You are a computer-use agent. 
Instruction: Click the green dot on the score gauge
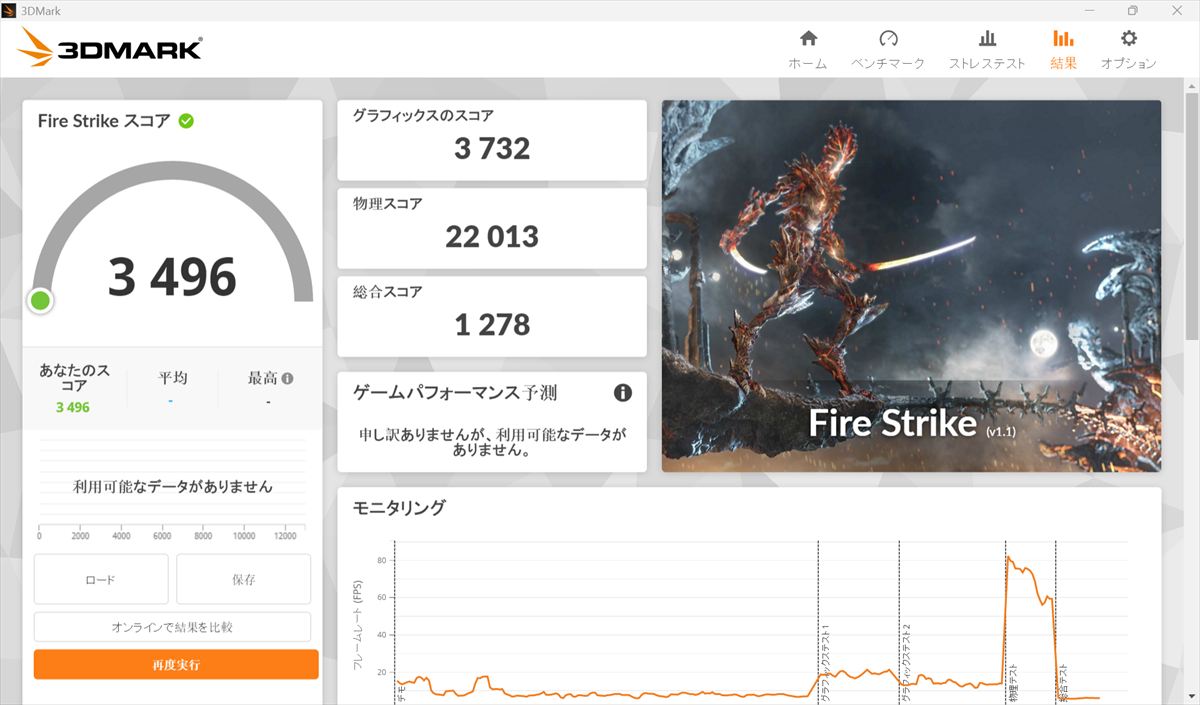pos(41,300)
